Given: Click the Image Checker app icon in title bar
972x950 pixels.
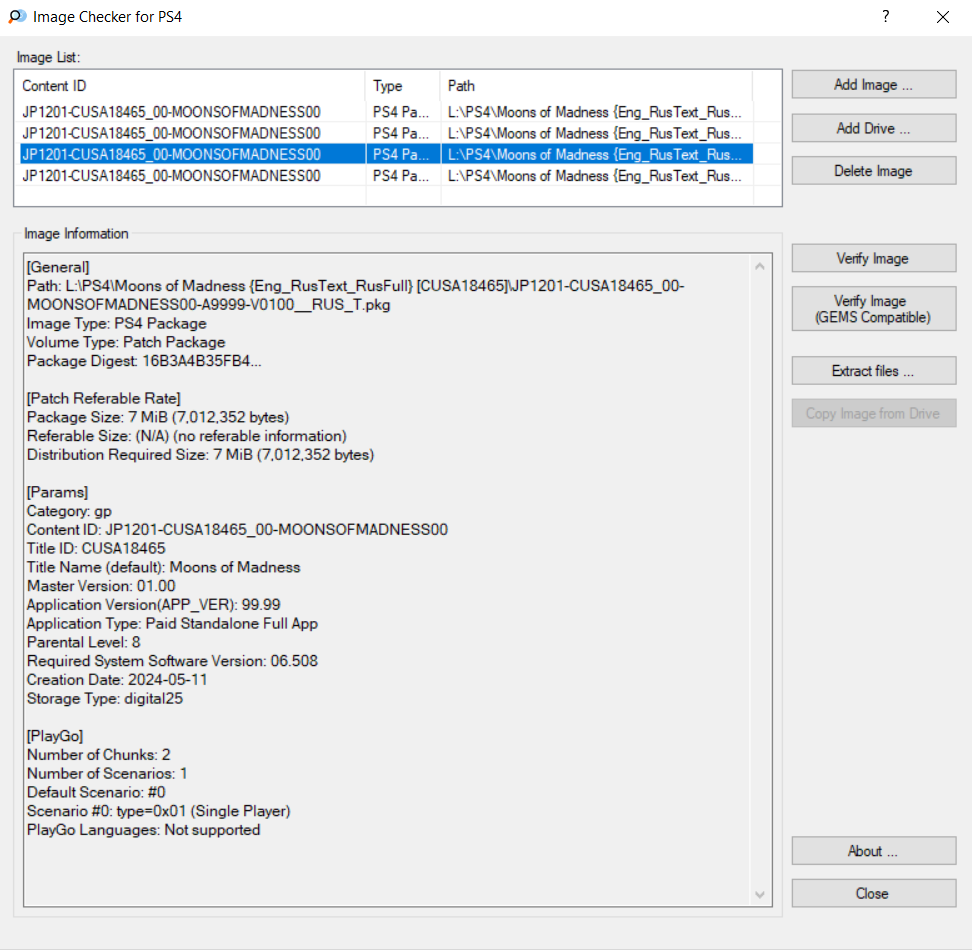Looking at the screenshot, I should tap(17, 17).
